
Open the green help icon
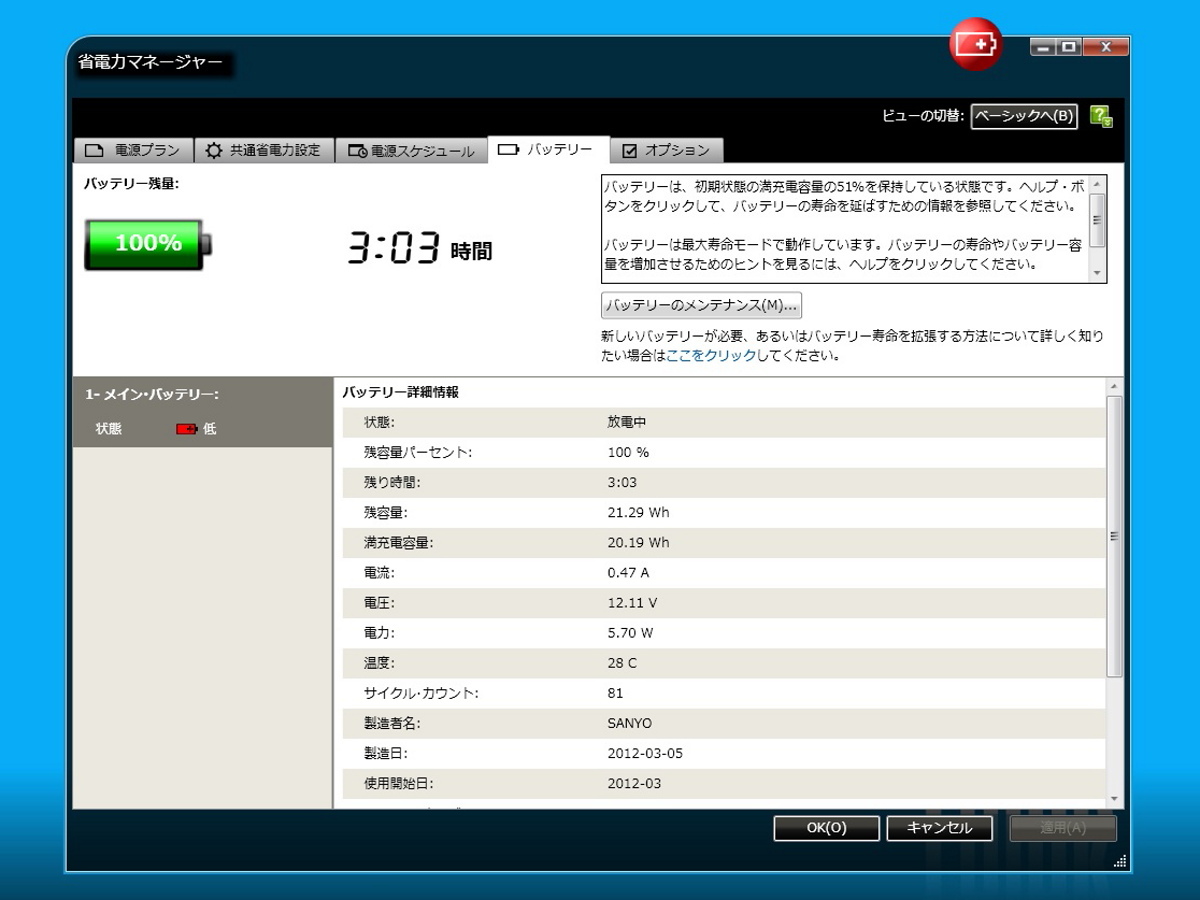coord(1100,117)
